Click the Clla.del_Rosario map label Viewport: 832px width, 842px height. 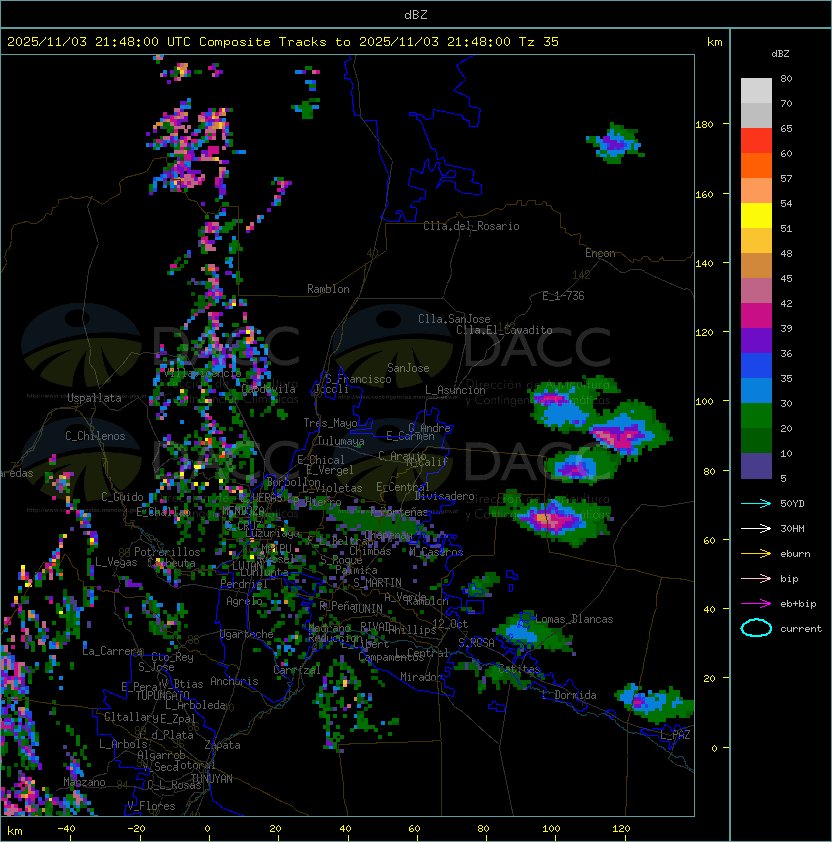tap(471, 226)
